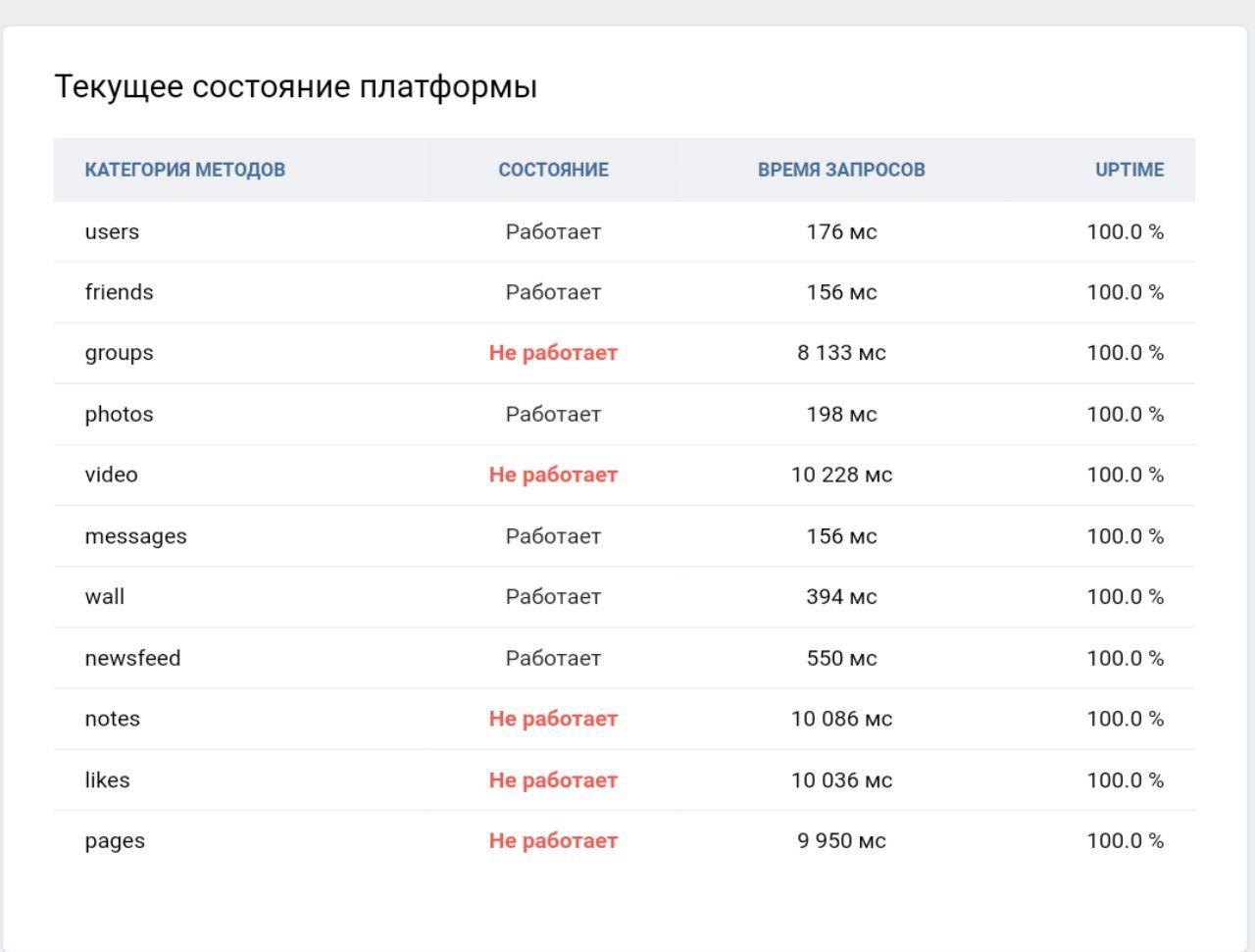
Task: Click 'Работает' status in photos row
Action: pyautogui.click(x=553, y=415)
